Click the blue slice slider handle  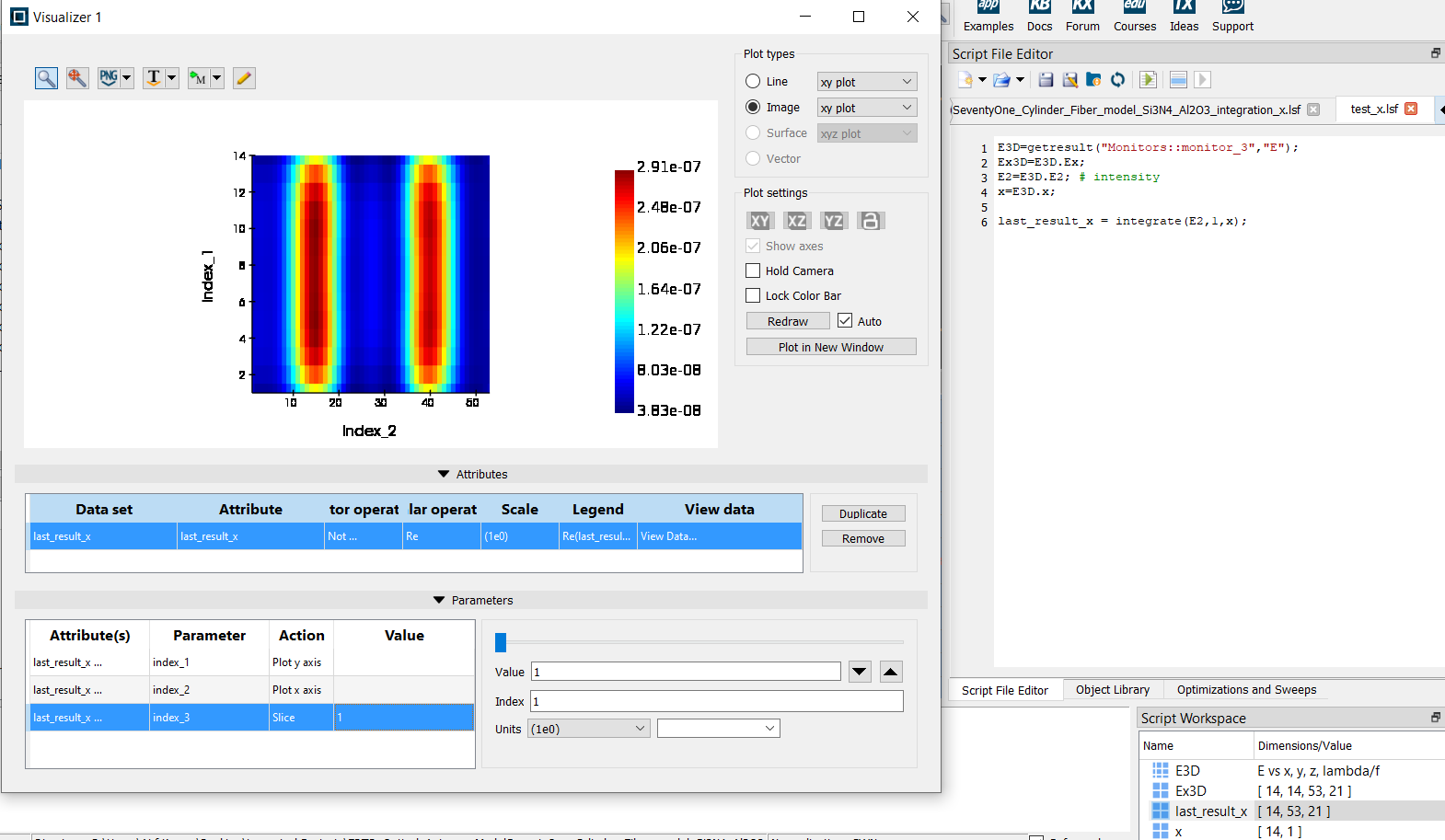coord(501,642)
